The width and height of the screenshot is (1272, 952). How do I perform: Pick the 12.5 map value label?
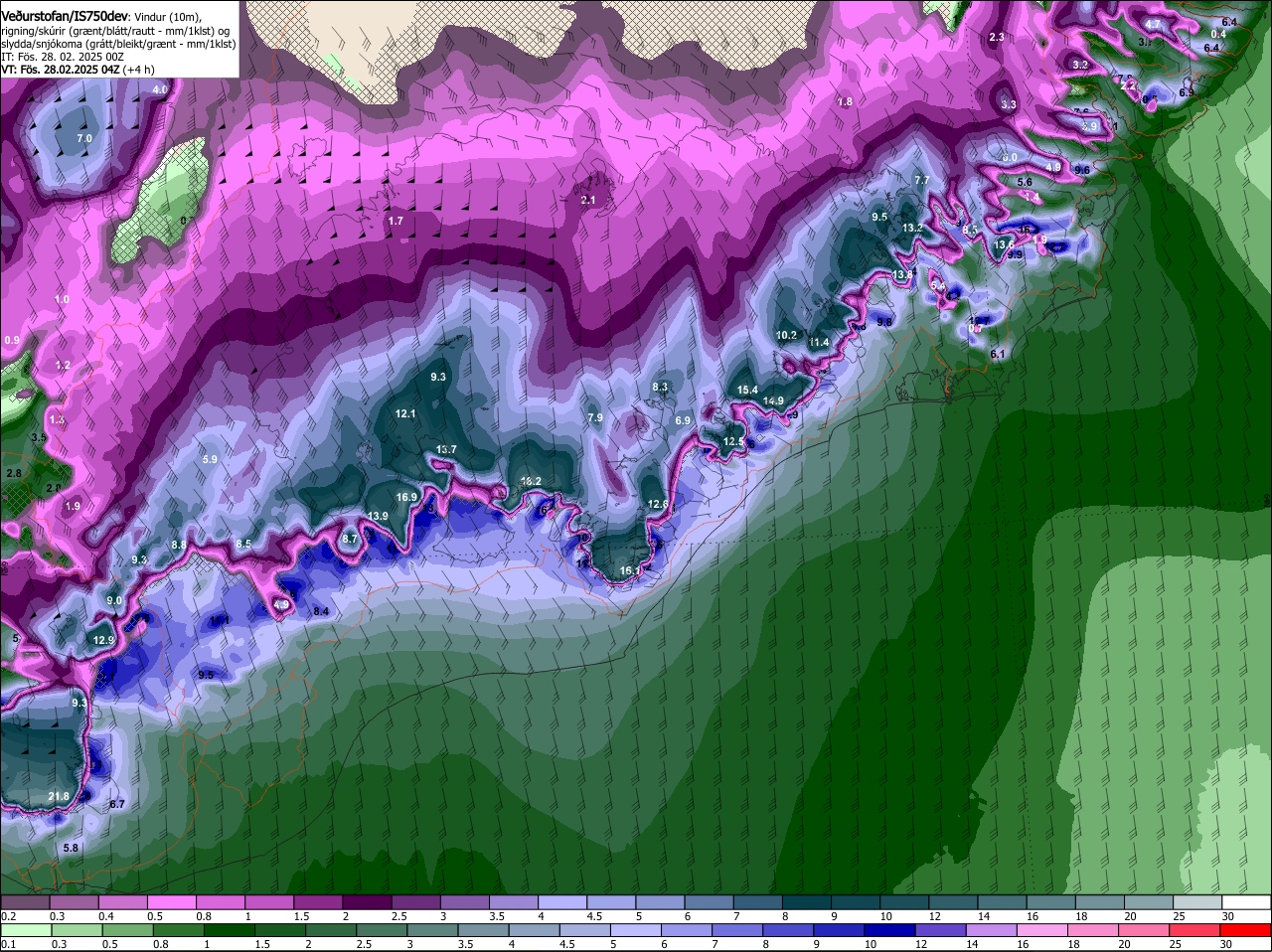click(733, 442)
